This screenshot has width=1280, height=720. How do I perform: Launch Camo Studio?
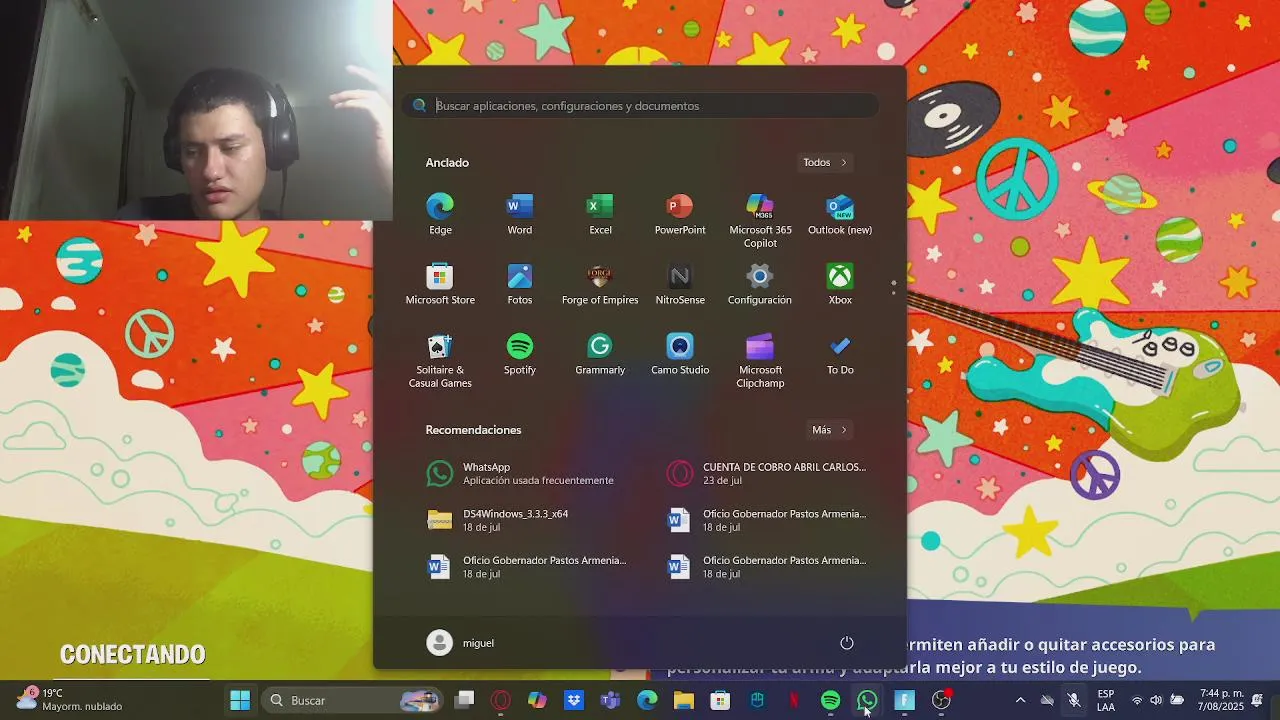point(680,355)
